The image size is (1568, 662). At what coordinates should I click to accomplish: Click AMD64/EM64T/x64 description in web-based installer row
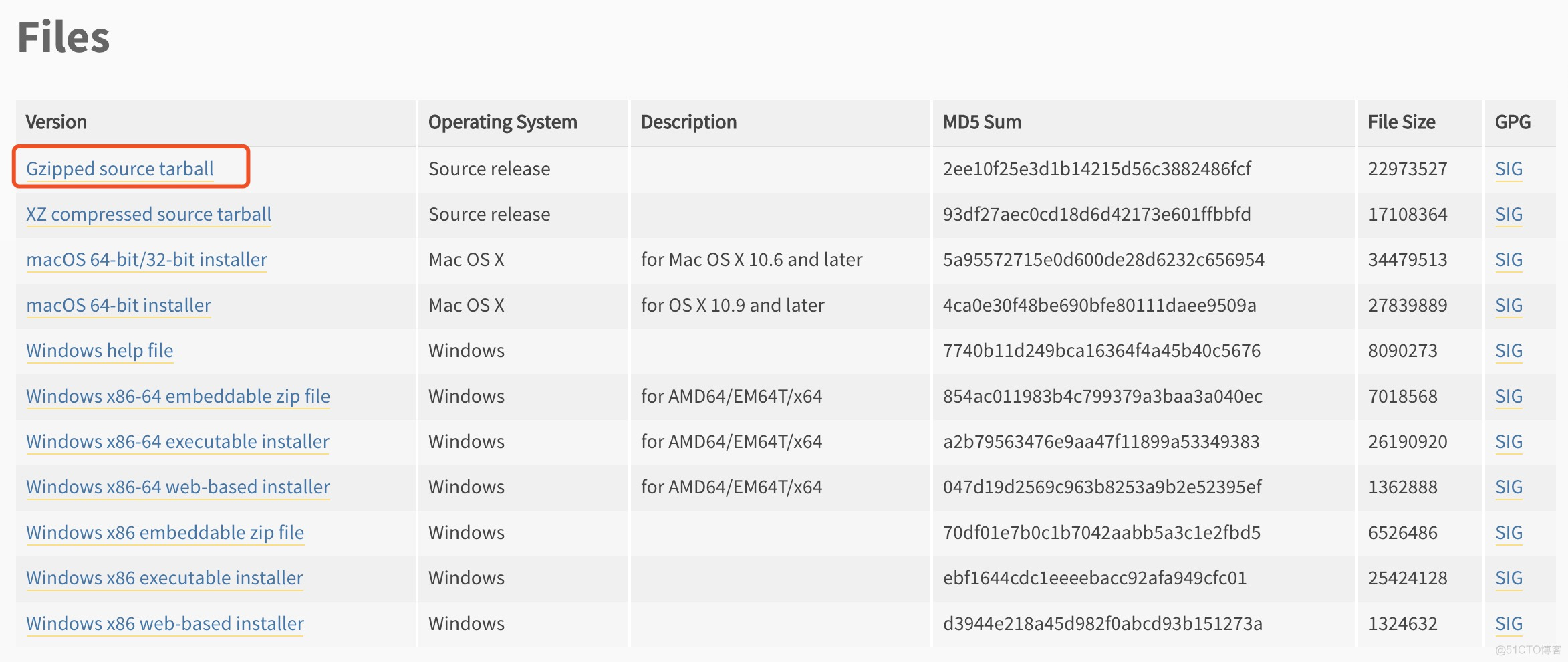click(731, 487)
